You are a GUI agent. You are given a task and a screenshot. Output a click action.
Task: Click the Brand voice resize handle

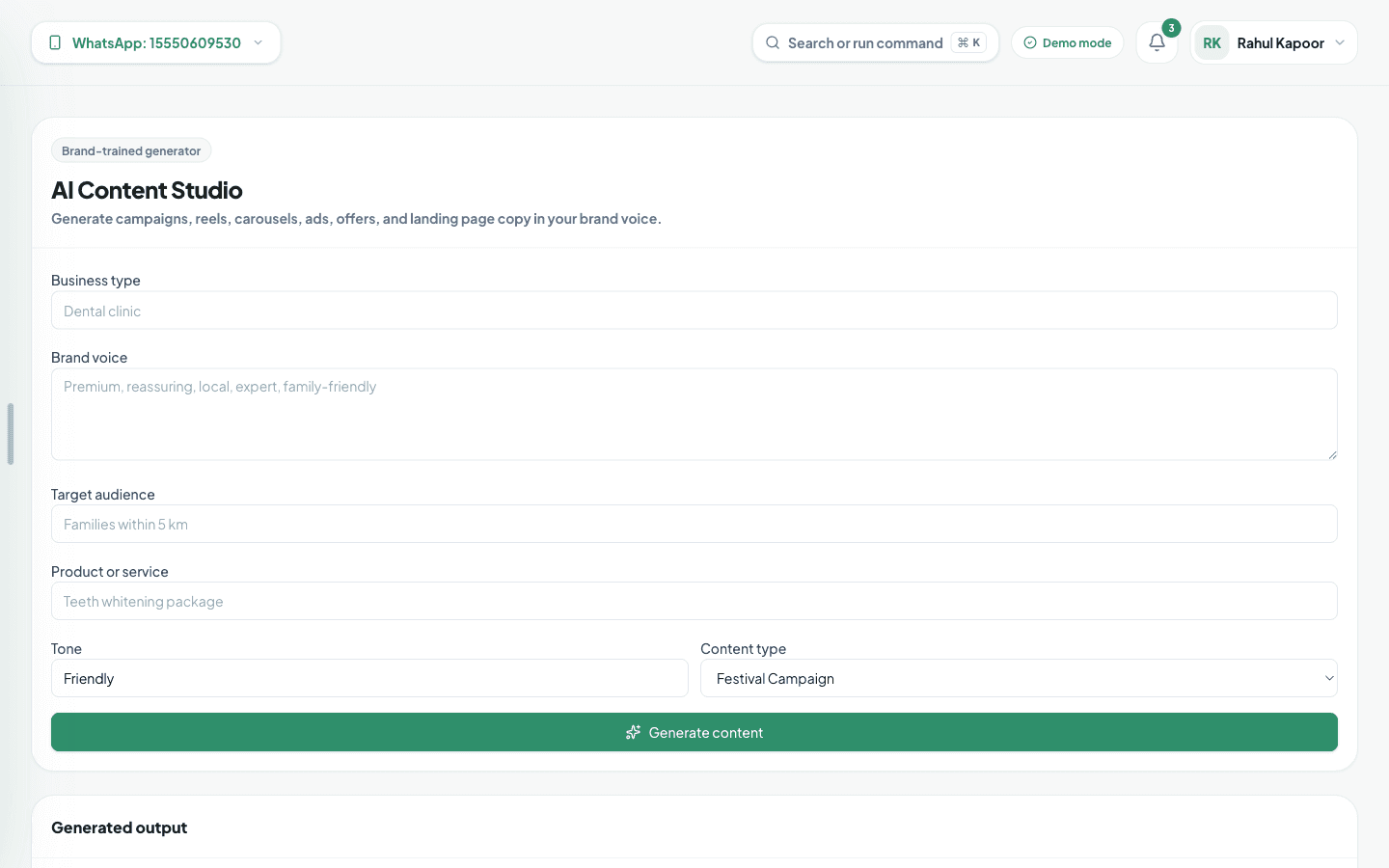click(1332, 454)
